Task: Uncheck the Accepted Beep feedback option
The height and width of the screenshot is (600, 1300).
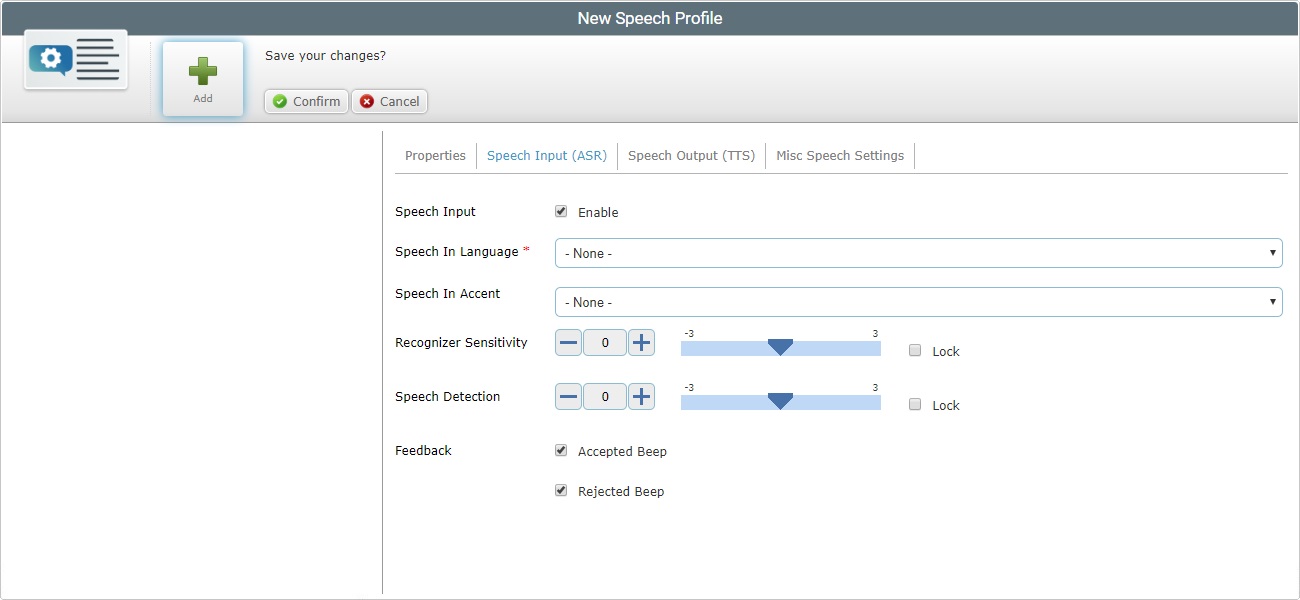Action: pos(561,450)
